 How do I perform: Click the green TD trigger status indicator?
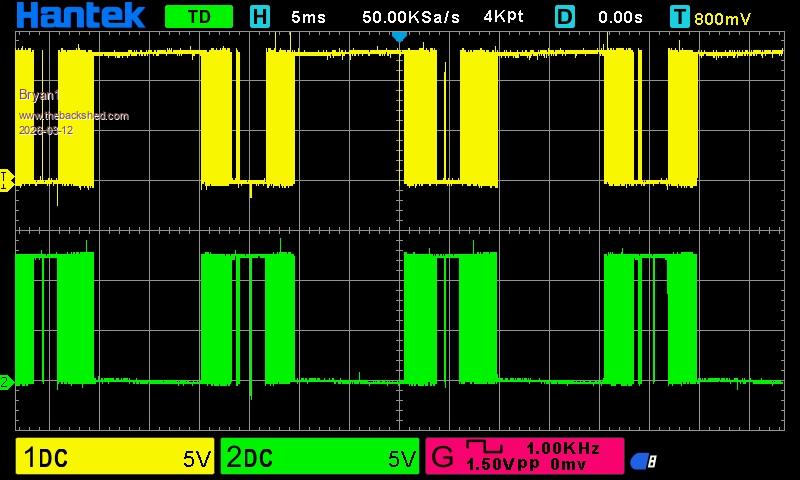tap(198, 17)
